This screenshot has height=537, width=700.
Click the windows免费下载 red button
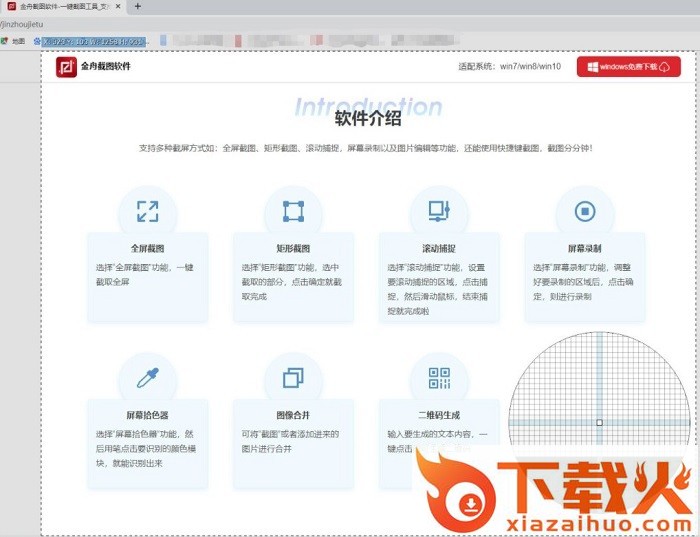pos(629,67)
